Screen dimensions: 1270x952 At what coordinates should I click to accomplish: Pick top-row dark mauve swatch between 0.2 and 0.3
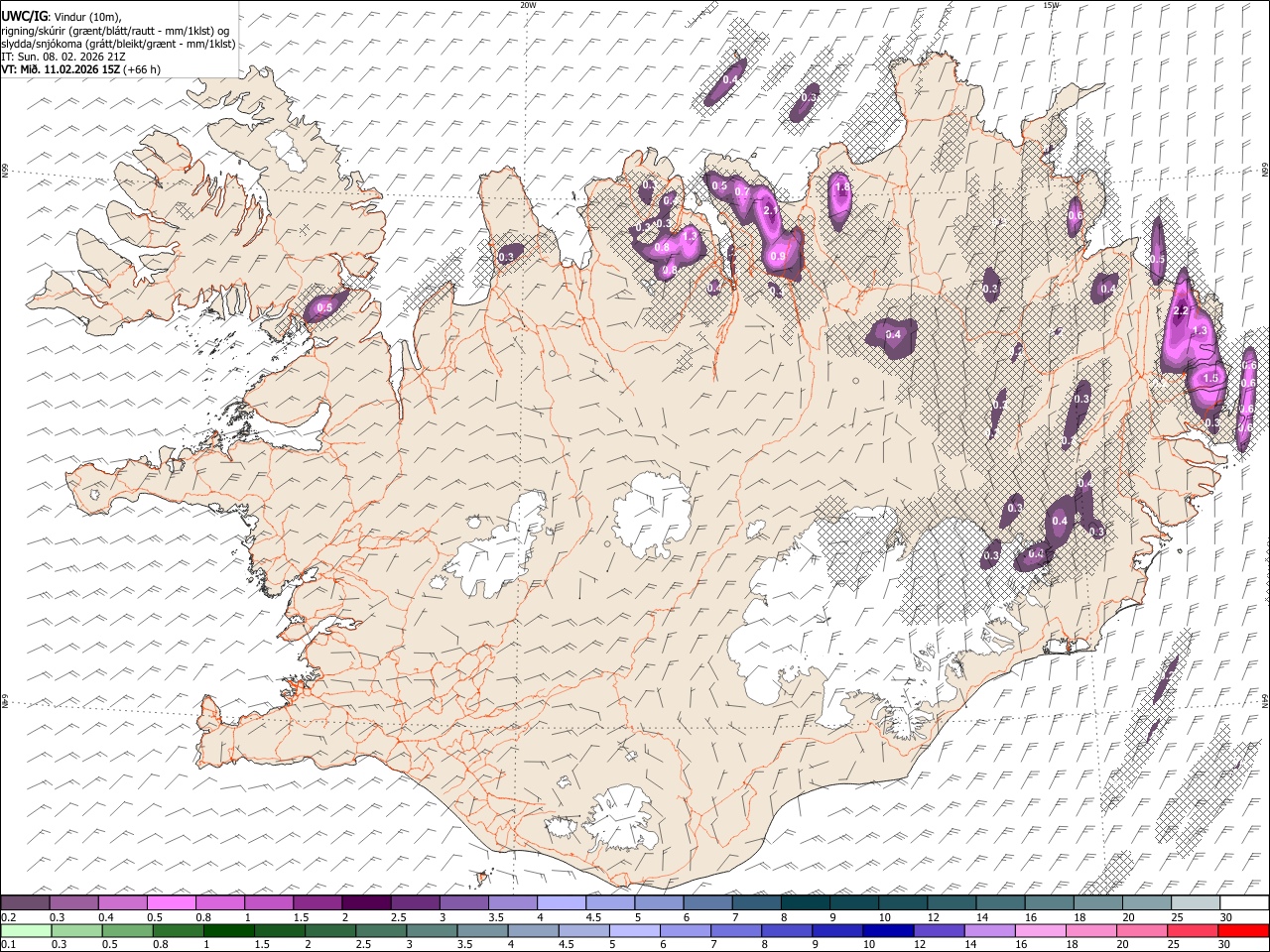click(x=26, y=902)
